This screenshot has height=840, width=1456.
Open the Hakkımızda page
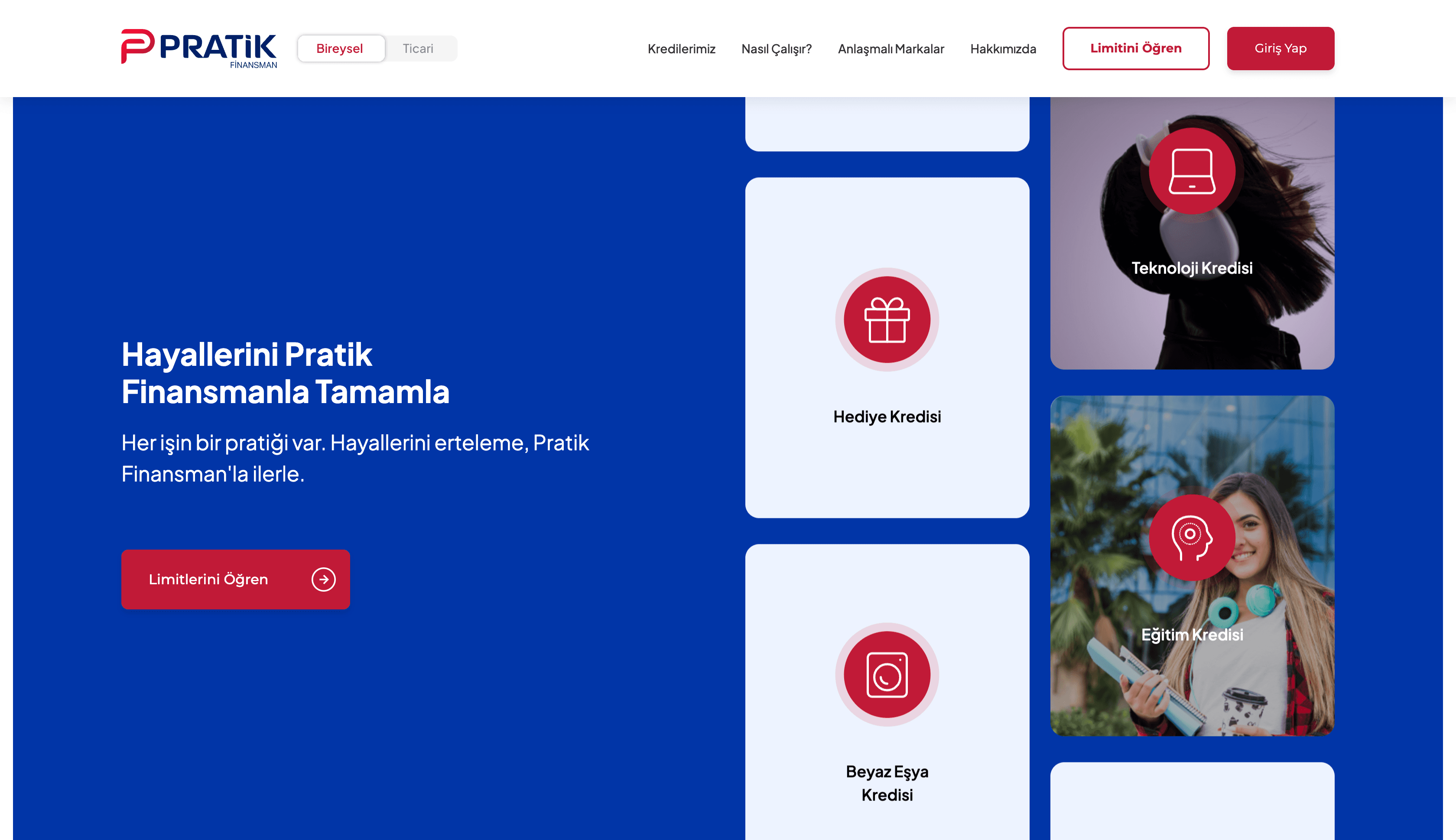pyautogui.click(x=1003, y=49)
